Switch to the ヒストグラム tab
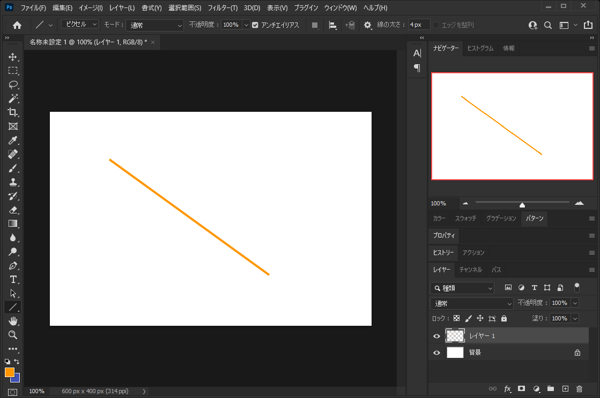Screen dimensions: 600x398 (480, 48)
